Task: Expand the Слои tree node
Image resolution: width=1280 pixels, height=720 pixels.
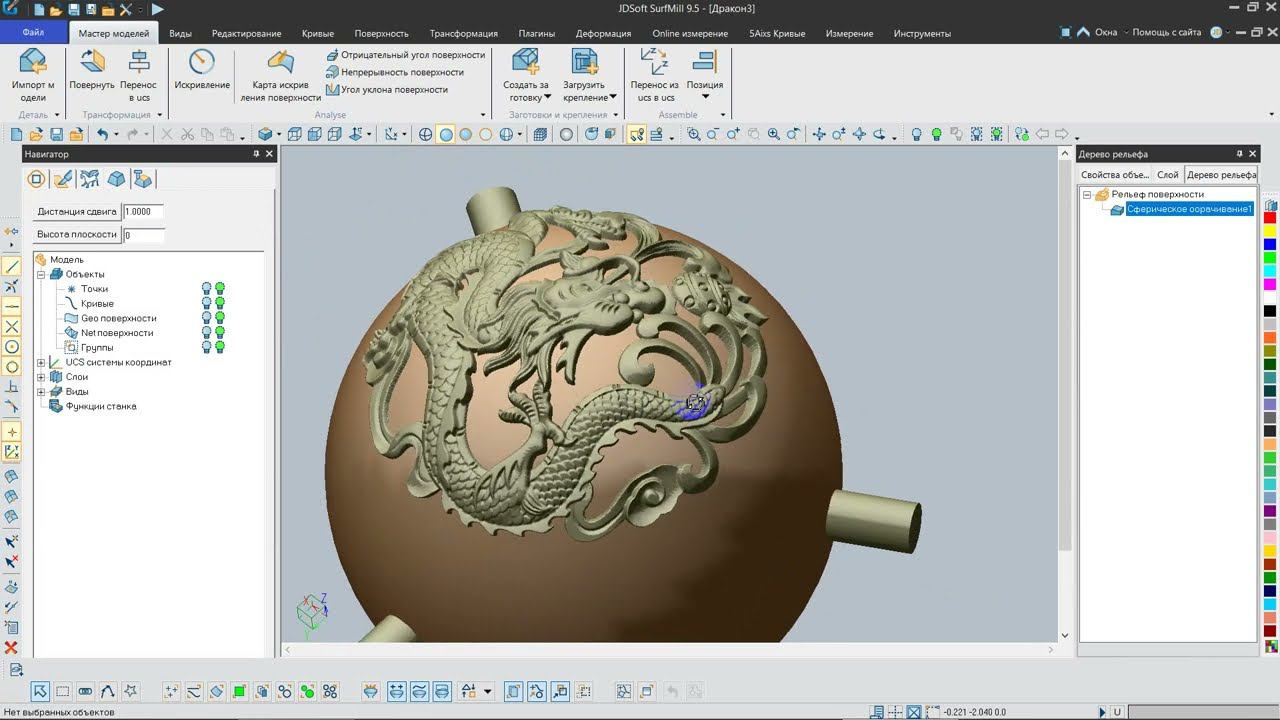Action: 41,377
